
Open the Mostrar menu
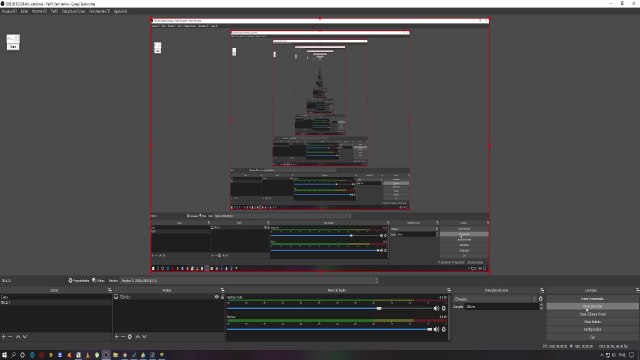tap(40, 11)
